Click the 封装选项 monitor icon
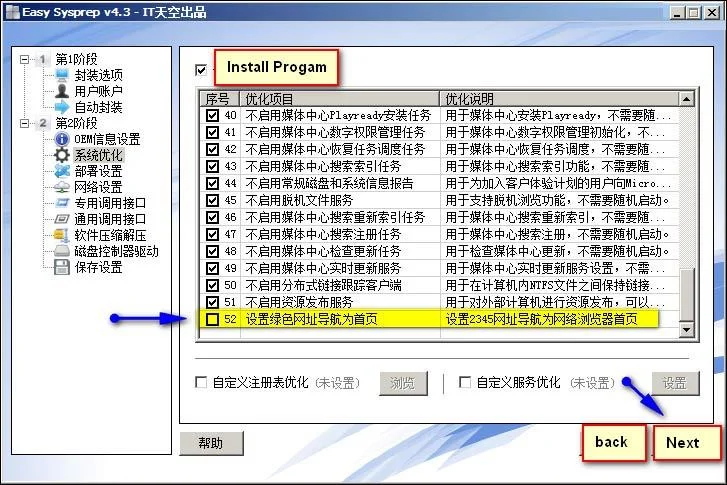 (62, 75)
